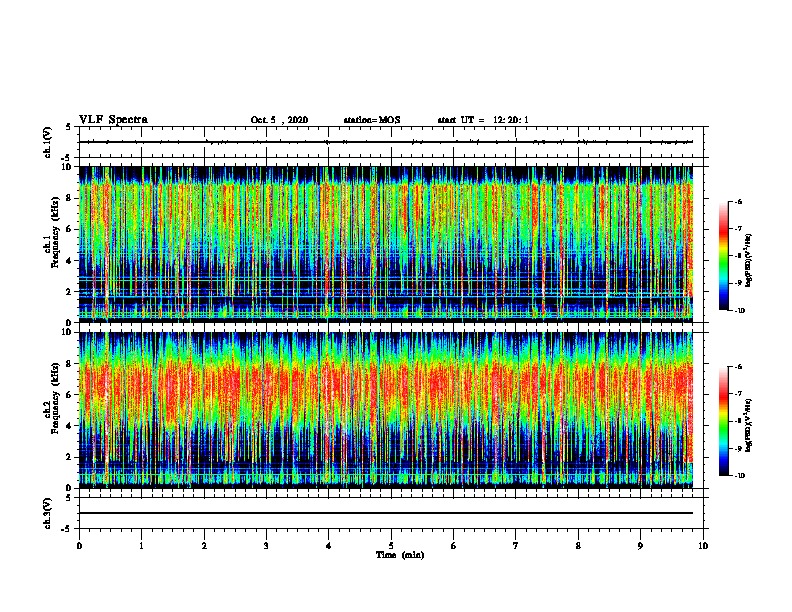Click the "ch.1(V)" waveform axis label
This screenshot has width=792, height=612.
(x=48, y=142)
